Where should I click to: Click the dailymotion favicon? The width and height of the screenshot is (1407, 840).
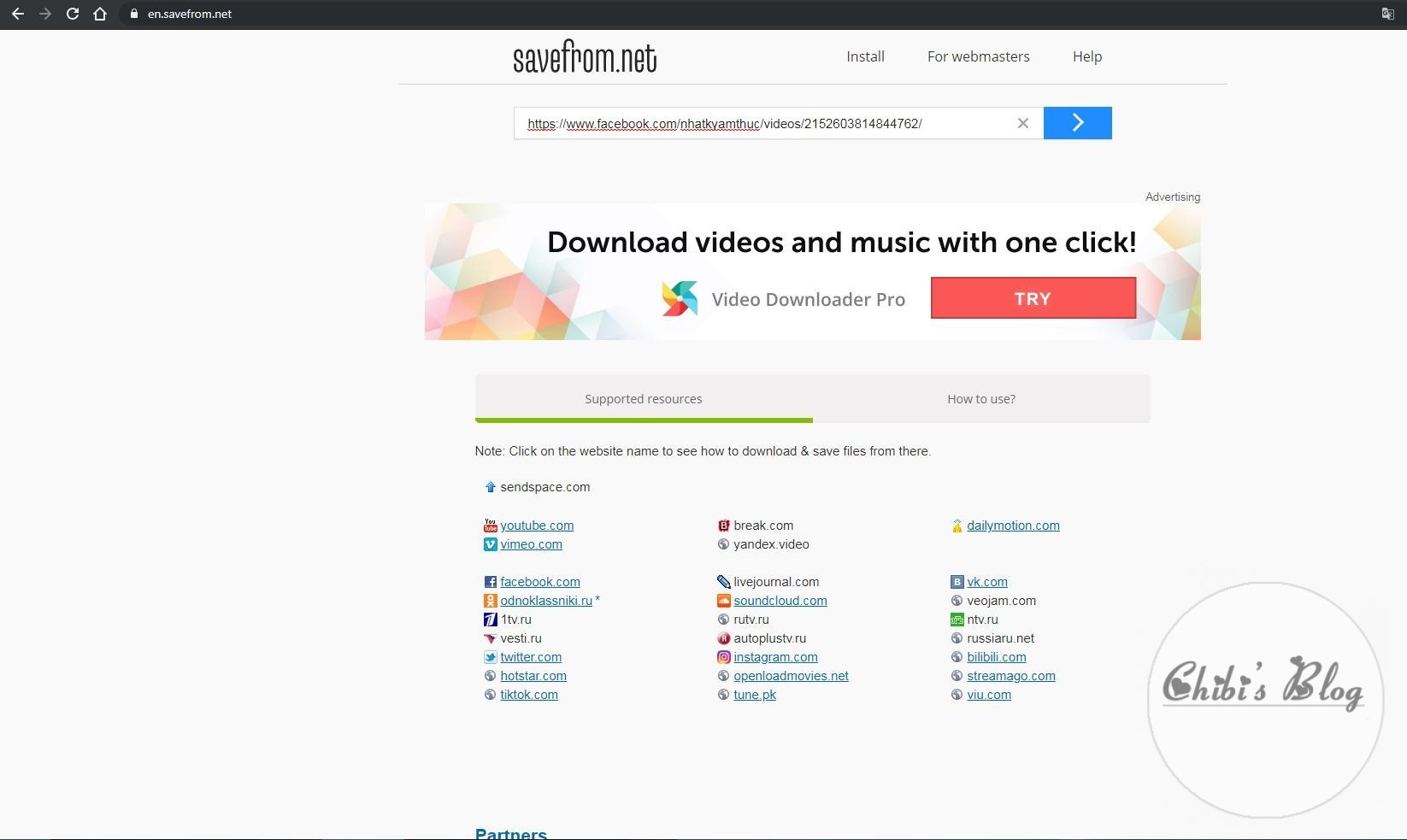coord(957,526)
